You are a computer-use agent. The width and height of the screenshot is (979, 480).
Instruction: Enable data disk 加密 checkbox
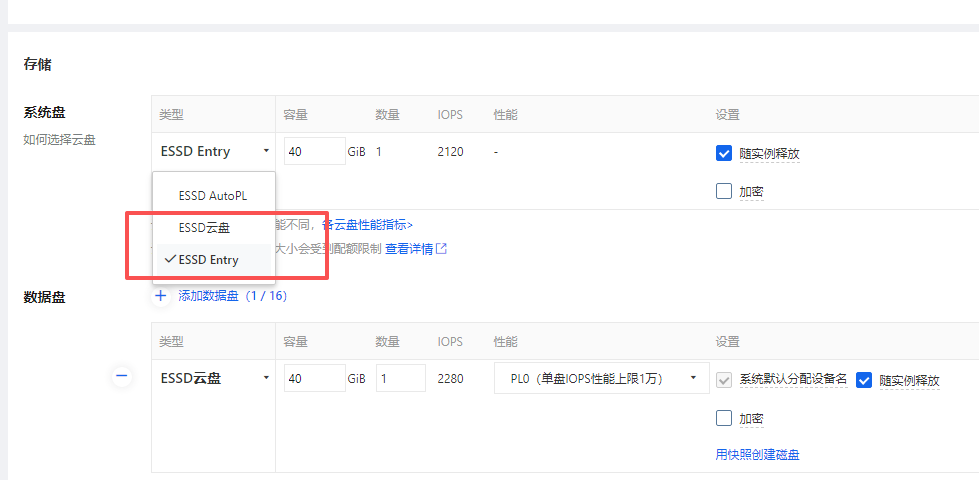pyautogui.click(x=724, y=418)
